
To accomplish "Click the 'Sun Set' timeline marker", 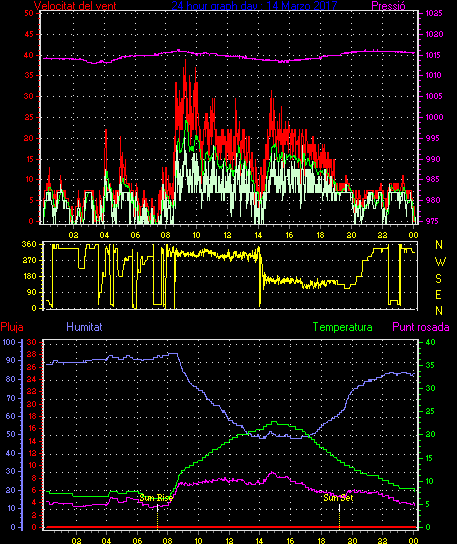I will pos(338,498).
